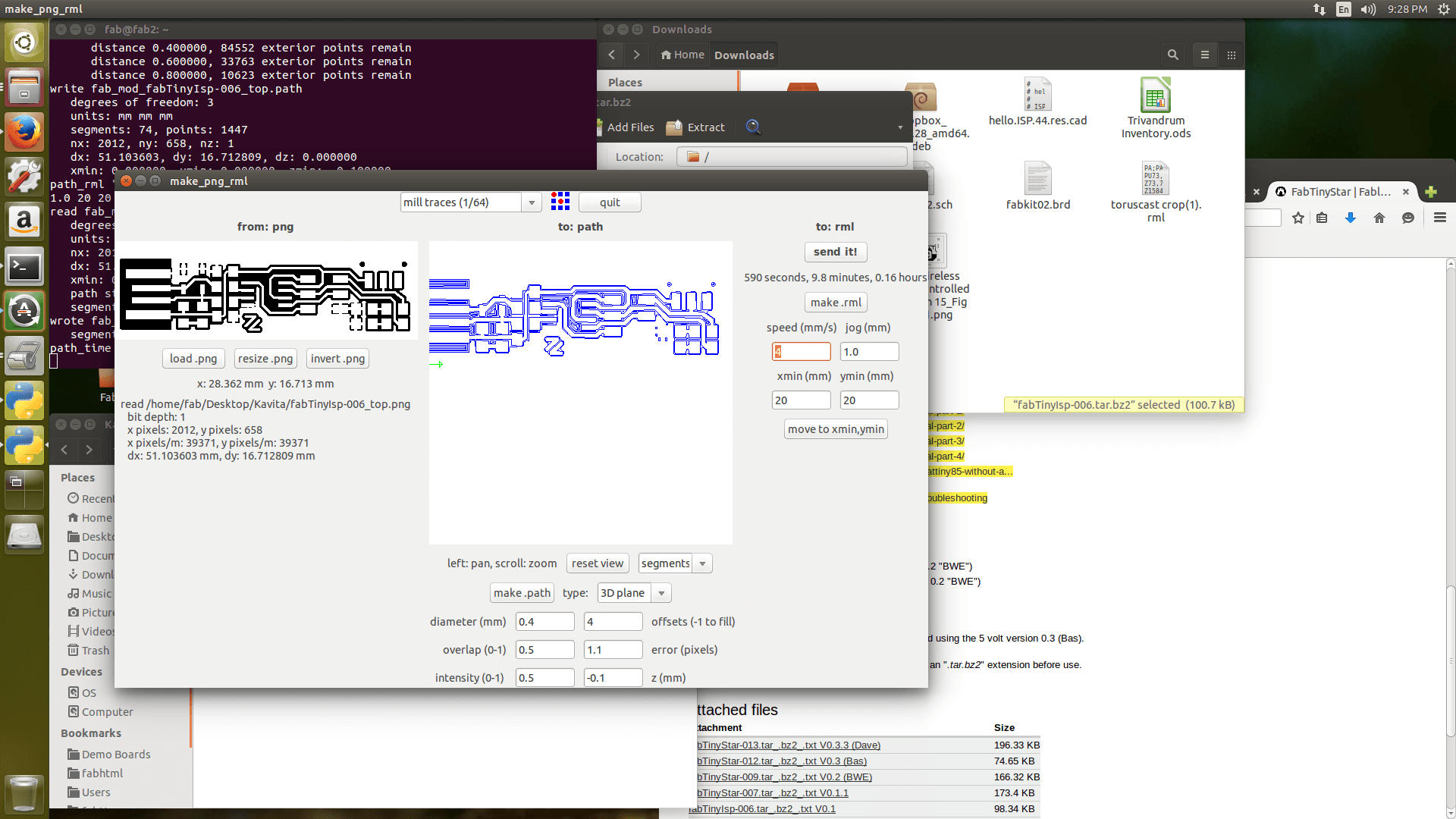Go forward in Downloads file manager
The height and width of the screenshot is (819, 1456).
pyautogui.click(x=636, y=55)
